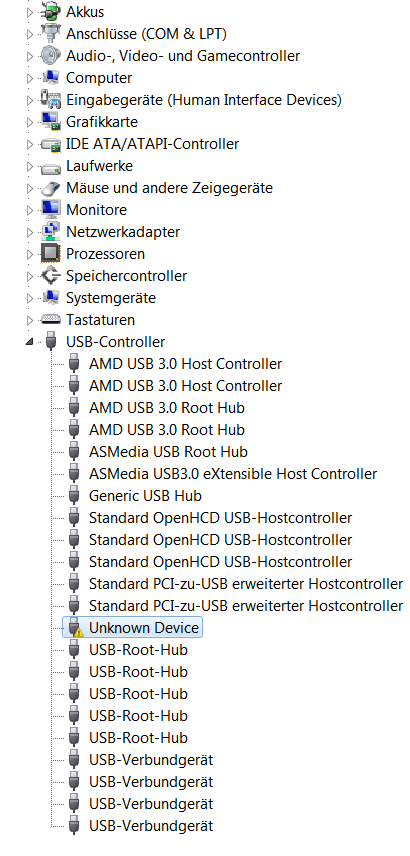
Task: Click the Prozessoren chip icon
Action: tap(50, 253)
